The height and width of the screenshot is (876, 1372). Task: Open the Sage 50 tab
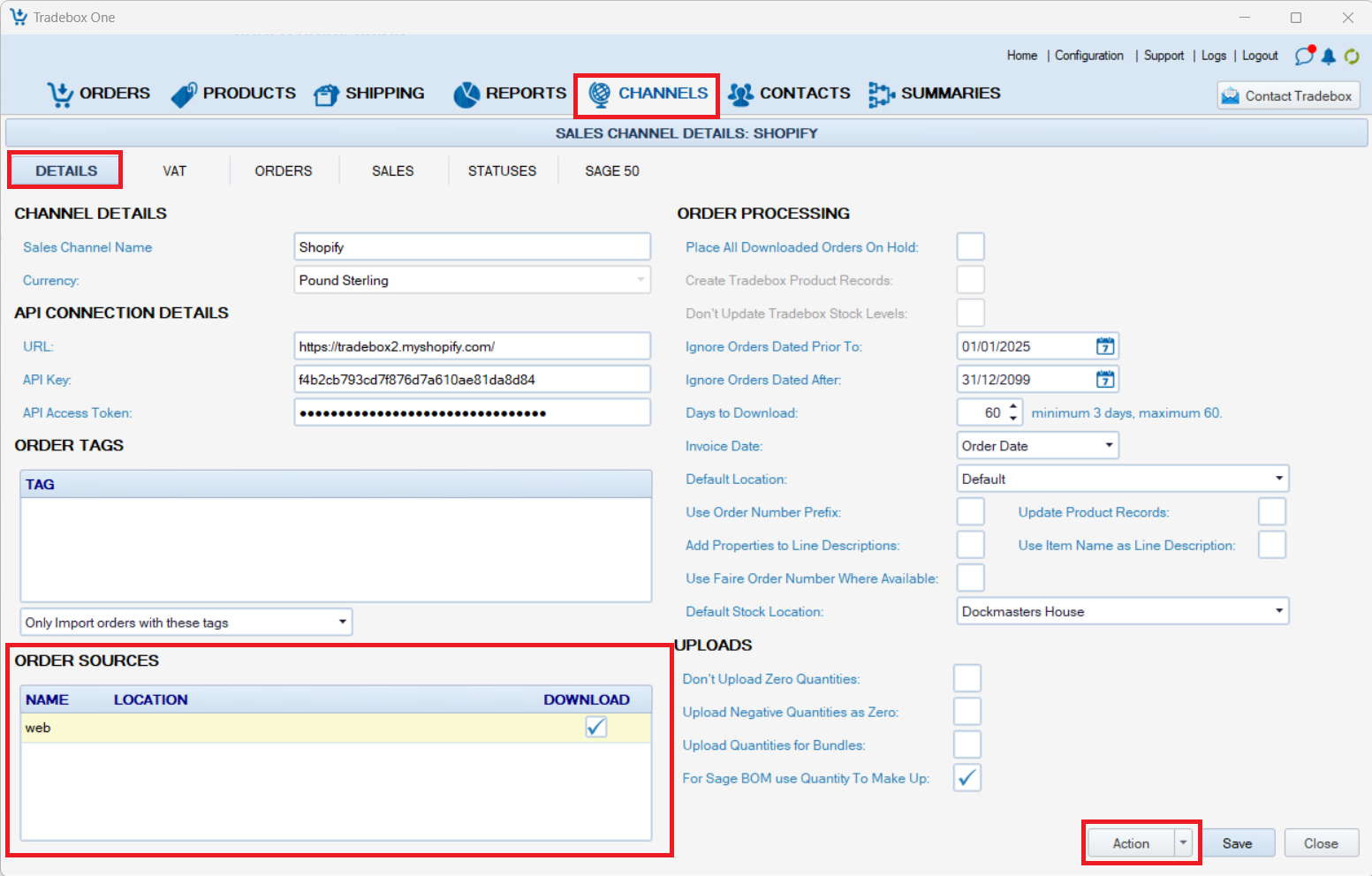[611, 171]
